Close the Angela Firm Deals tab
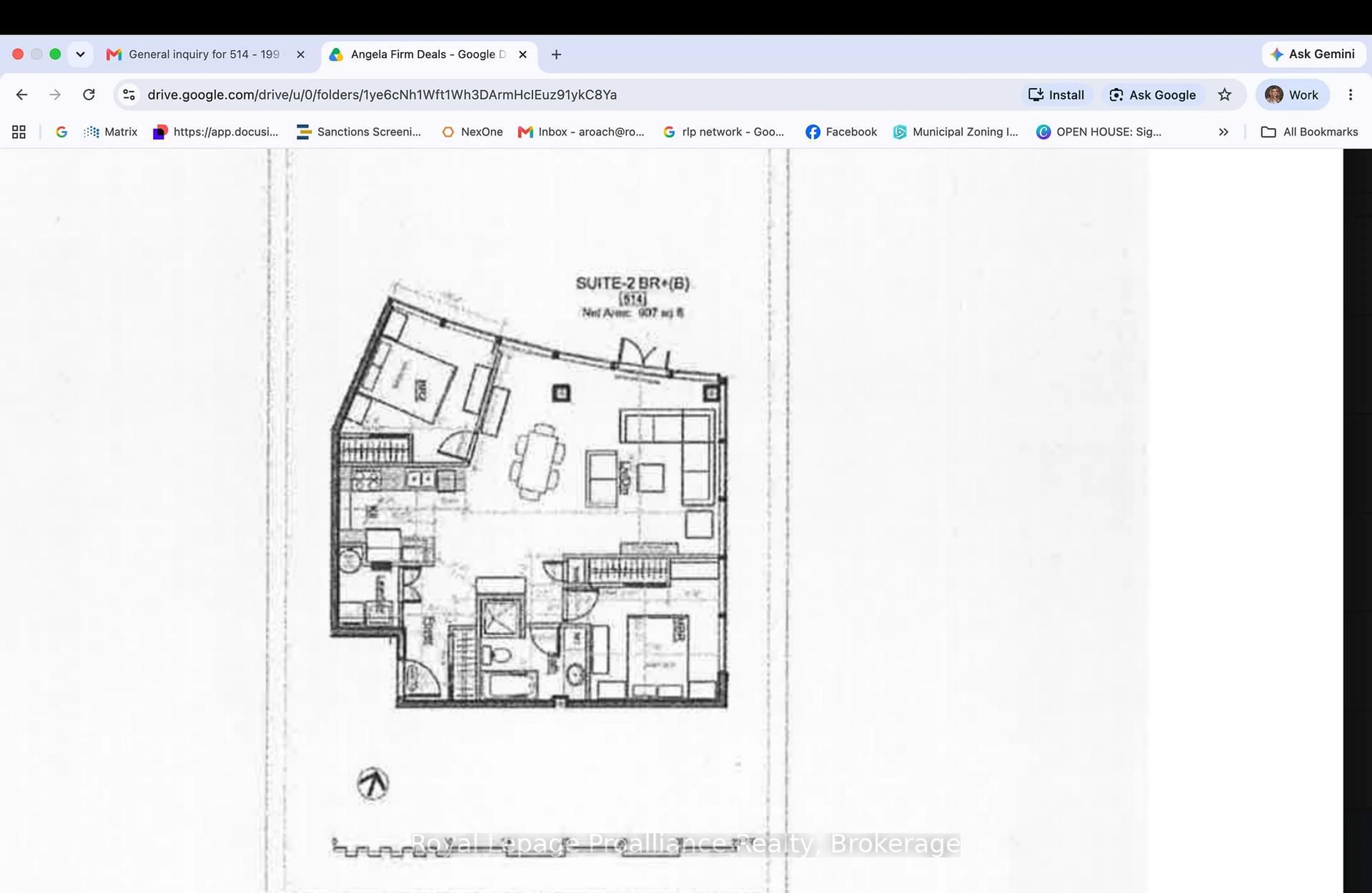Screen dimensions: 1372x893 [x=523, y=54]
